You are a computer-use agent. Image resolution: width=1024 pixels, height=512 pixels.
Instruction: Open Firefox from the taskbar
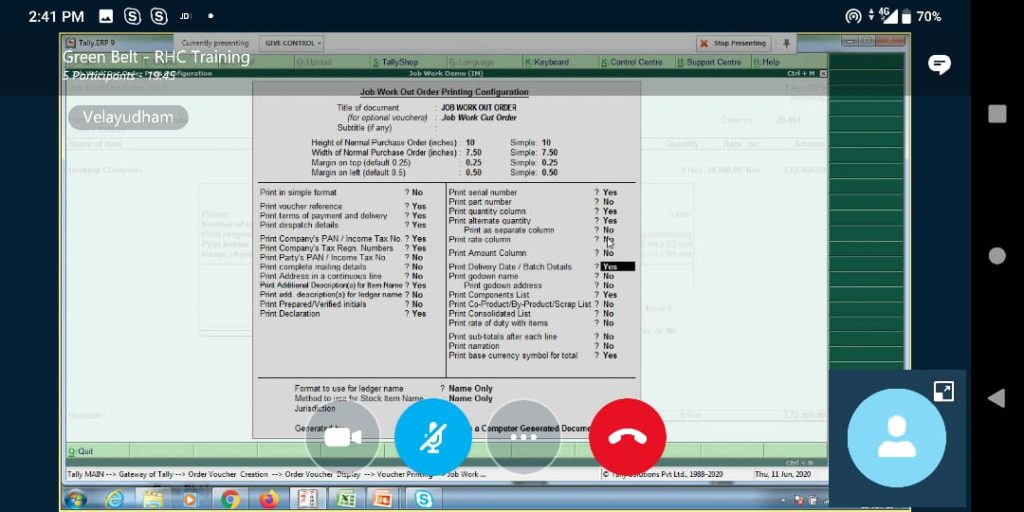(x=268, y=500)
